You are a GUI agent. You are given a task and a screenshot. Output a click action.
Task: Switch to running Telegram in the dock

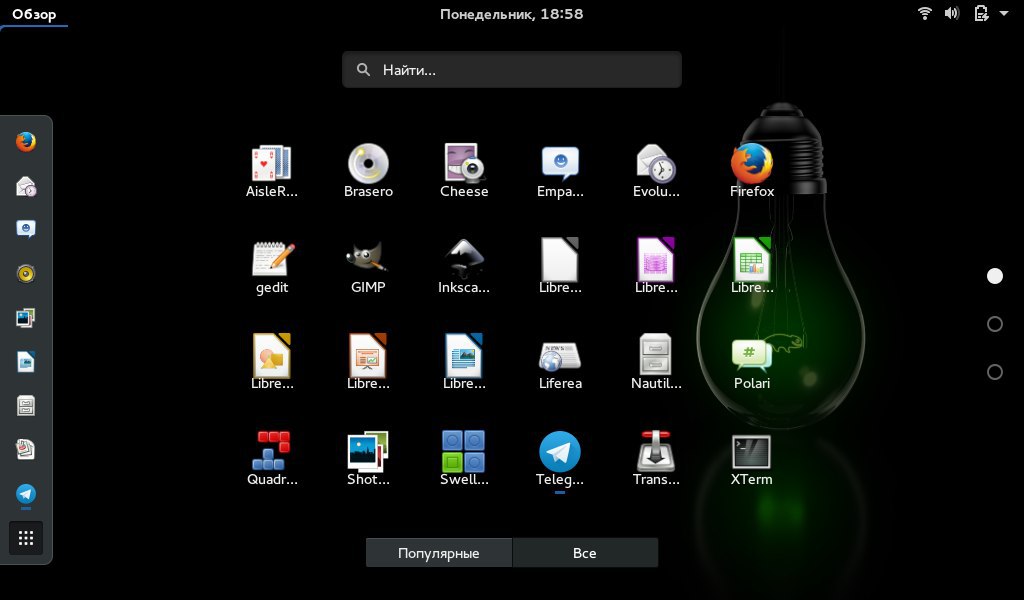[25, 494]
